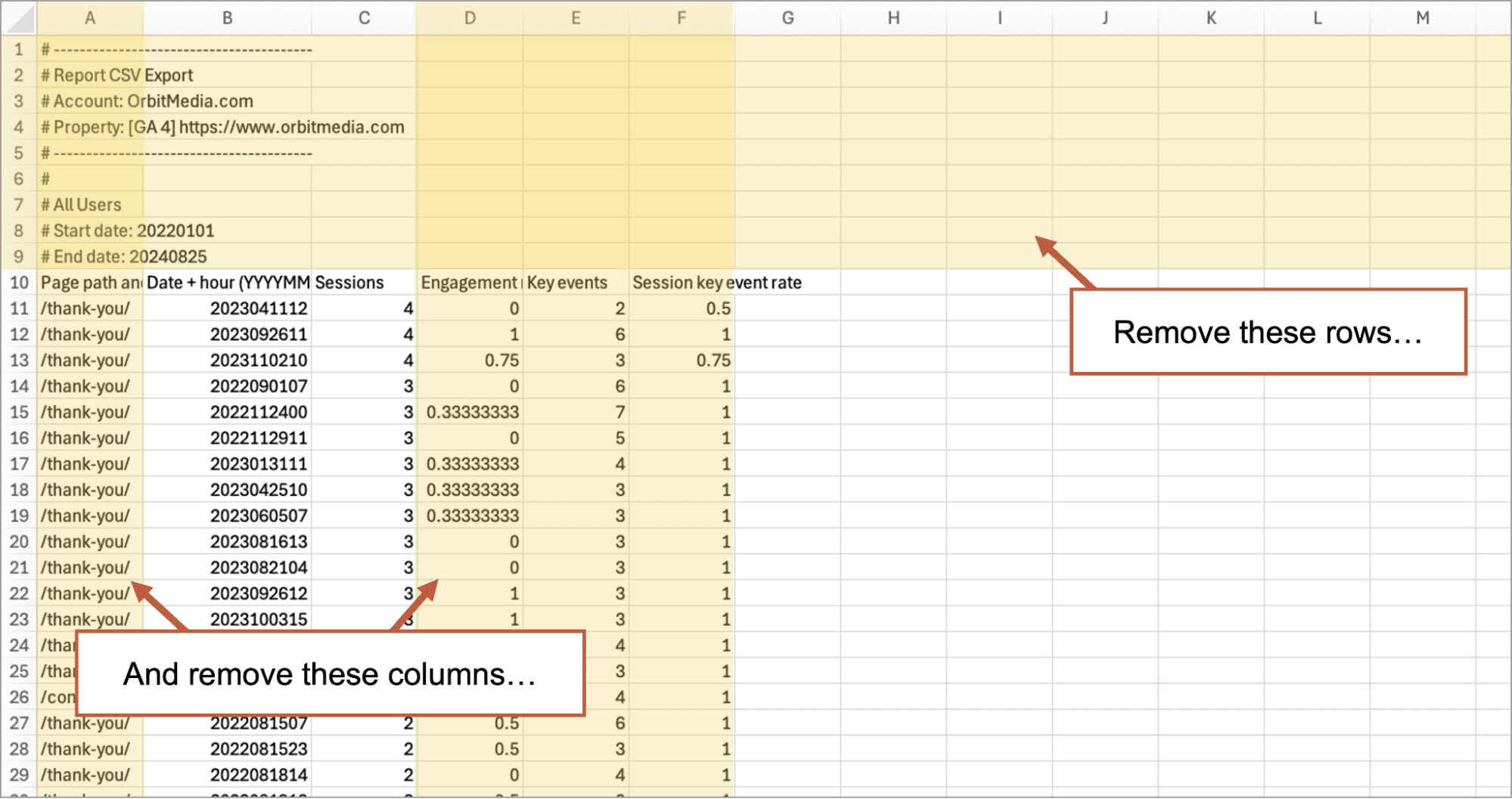Click session rate 0.75 in row 13
Viewport: 1512px width, 799px height.
pos(681,360)
